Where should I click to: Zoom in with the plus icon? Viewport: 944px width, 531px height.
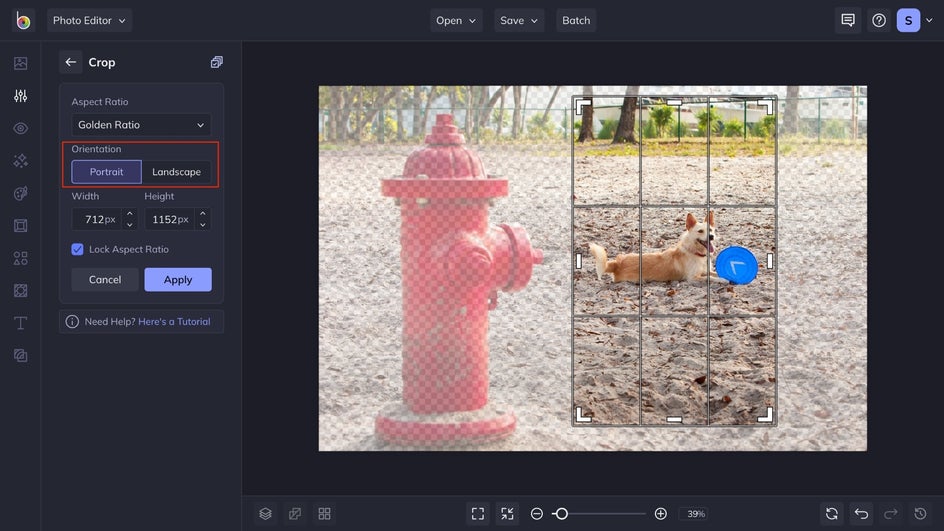[660, 514]
